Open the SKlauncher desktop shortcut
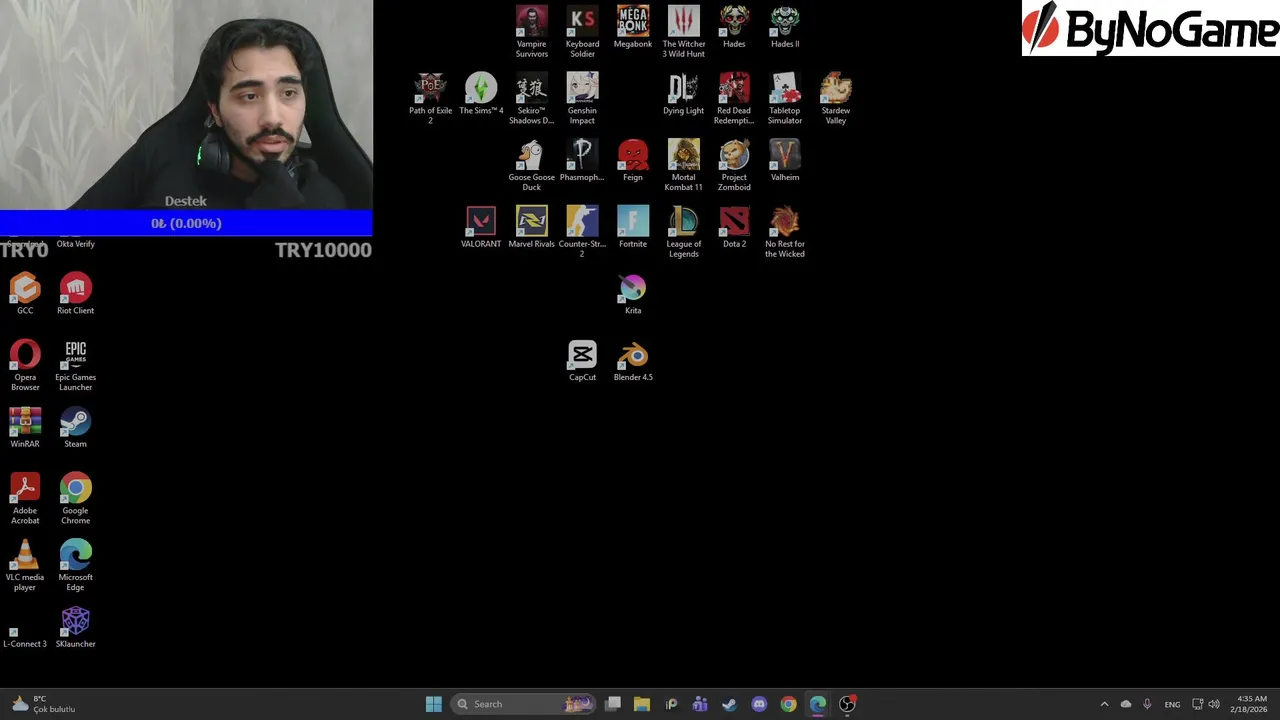1280x720 pixels. [x=75, y=627]
